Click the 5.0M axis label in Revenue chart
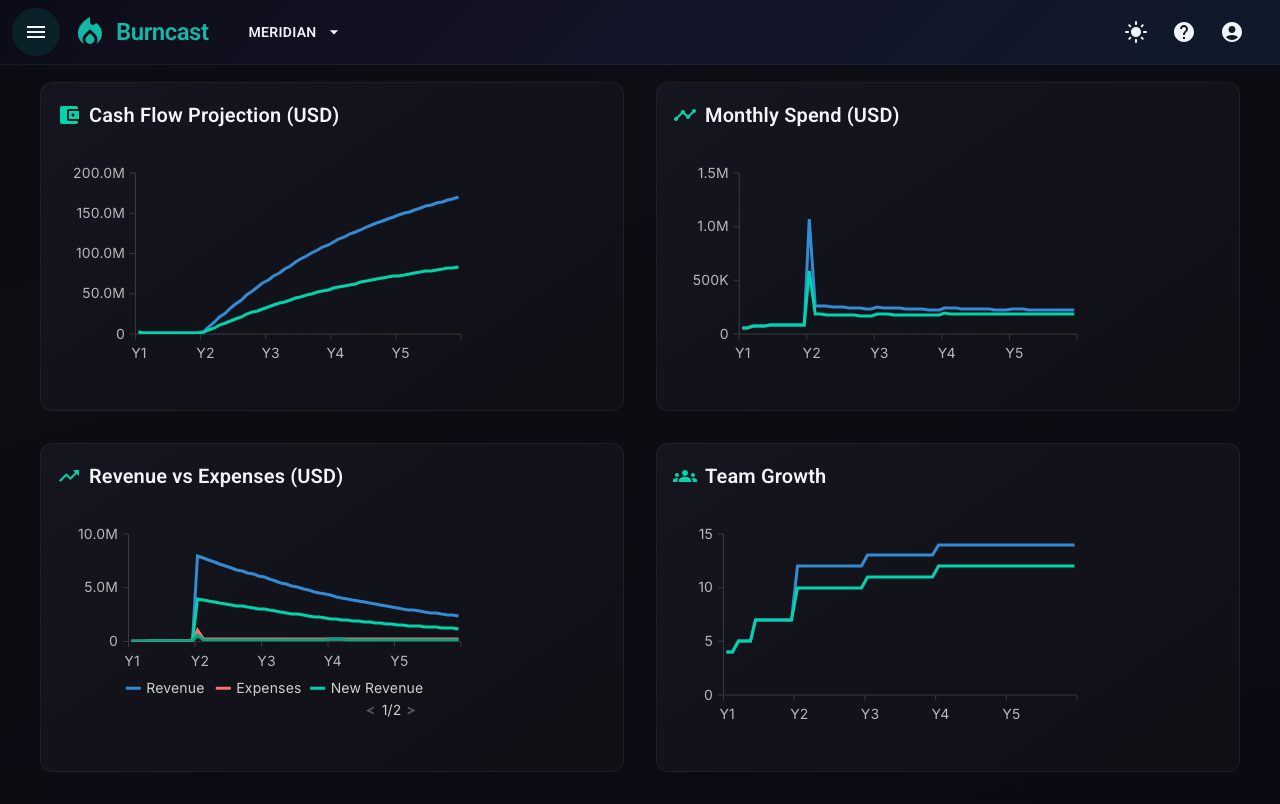The width and height of the screenshot is (1280, 804). pos(101,587)
